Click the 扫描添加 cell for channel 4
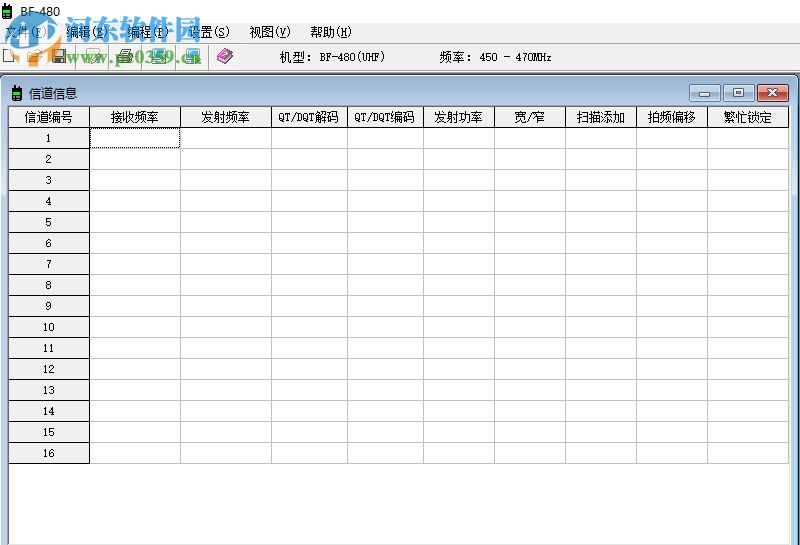The width and height of the screenshot is (800, 545). (x=601, y=201)
